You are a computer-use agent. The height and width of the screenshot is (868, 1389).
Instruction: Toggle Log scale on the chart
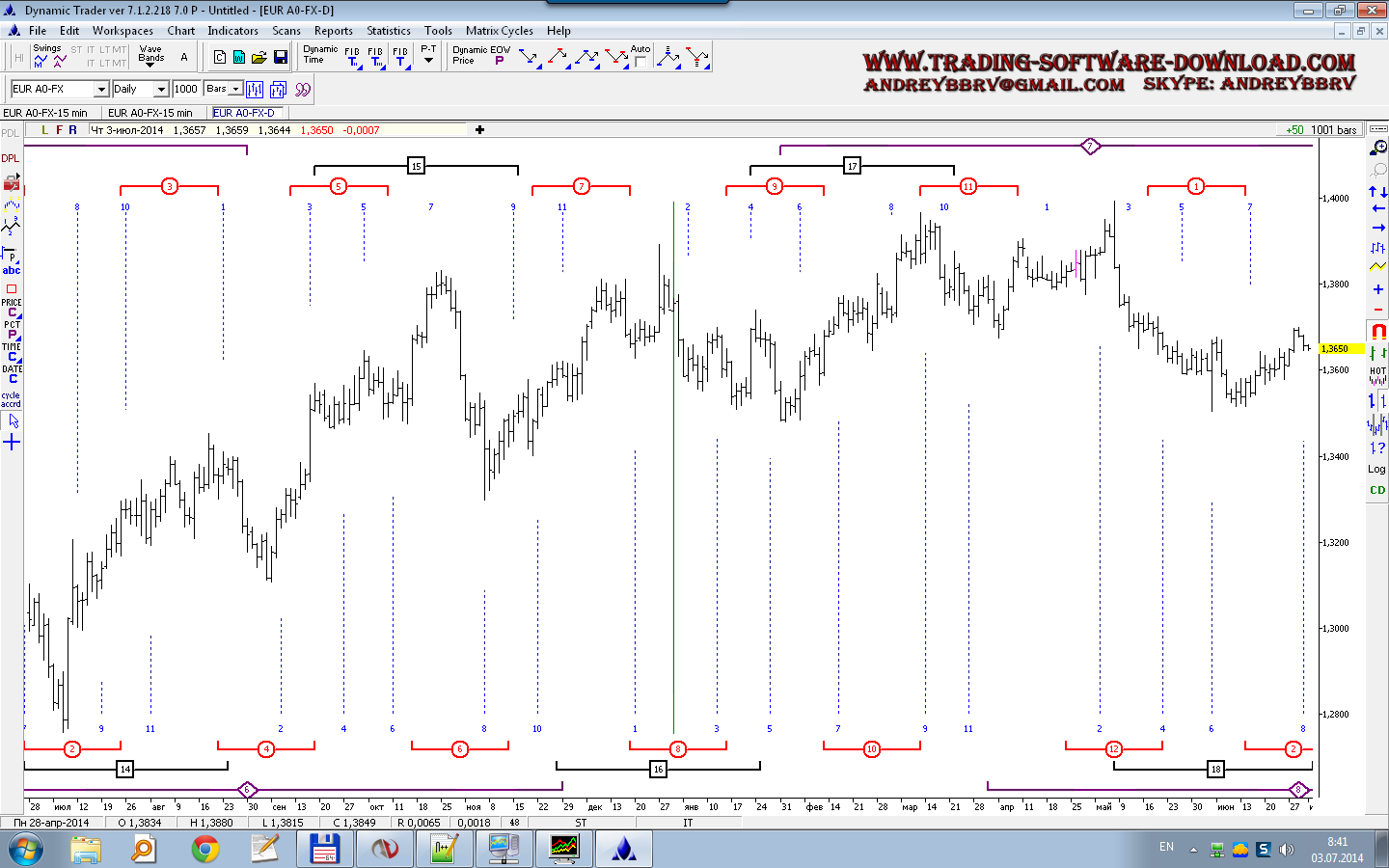(1376, 470)
